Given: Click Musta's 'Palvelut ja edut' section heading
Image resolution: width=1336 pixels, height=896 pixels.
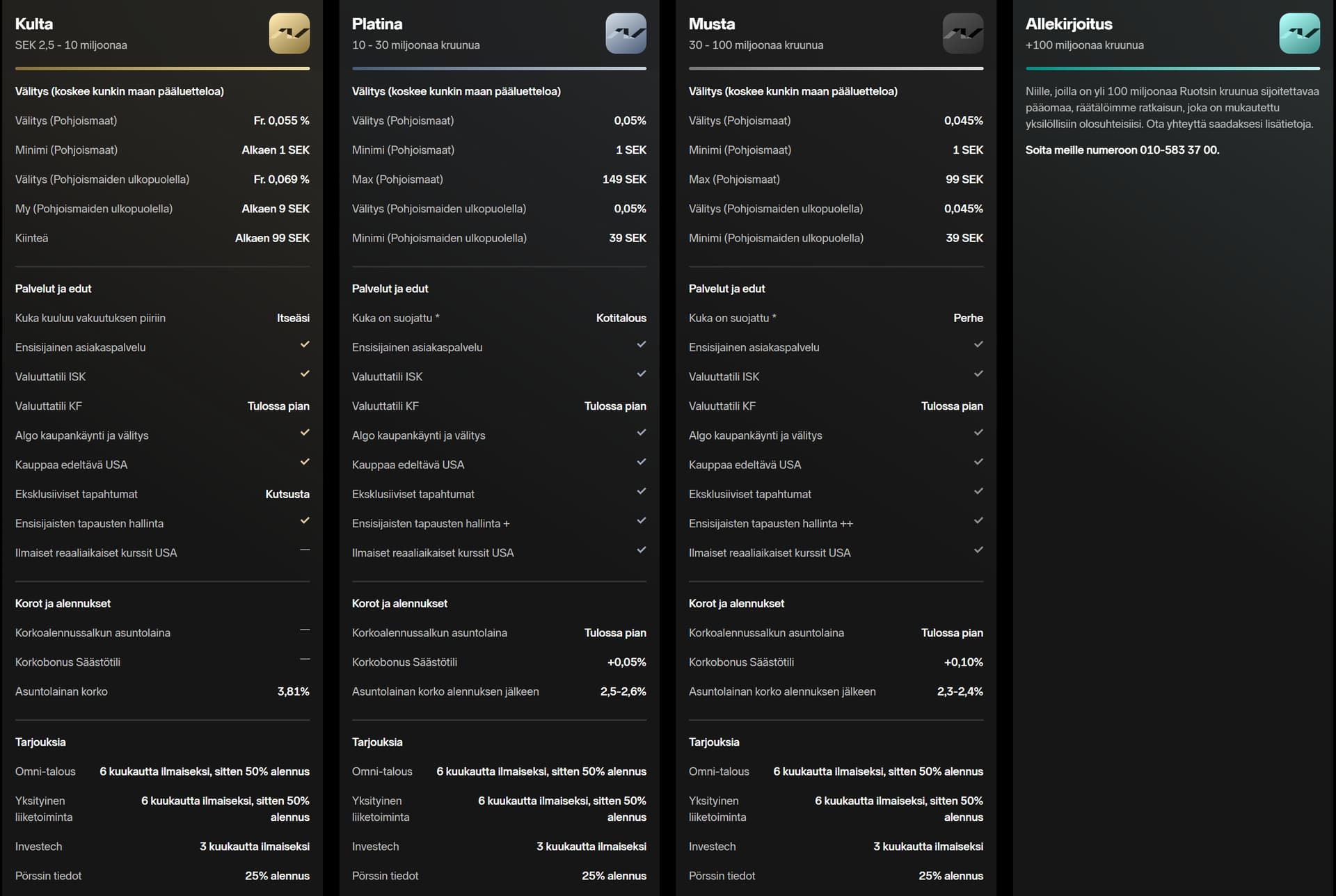Looking at the screenshot, I should pyautogui.click(x=726, y=289).
